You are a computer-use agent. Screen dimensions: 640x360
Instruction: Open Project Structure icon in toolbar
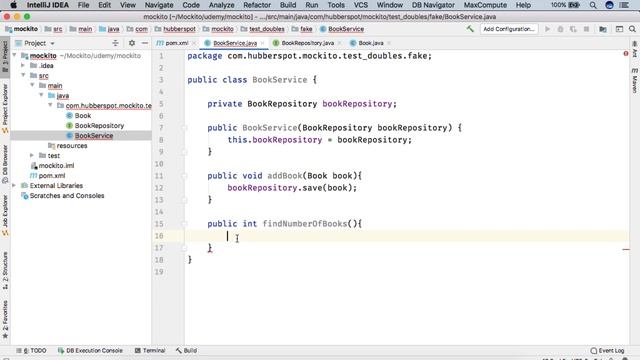[603, 29]
